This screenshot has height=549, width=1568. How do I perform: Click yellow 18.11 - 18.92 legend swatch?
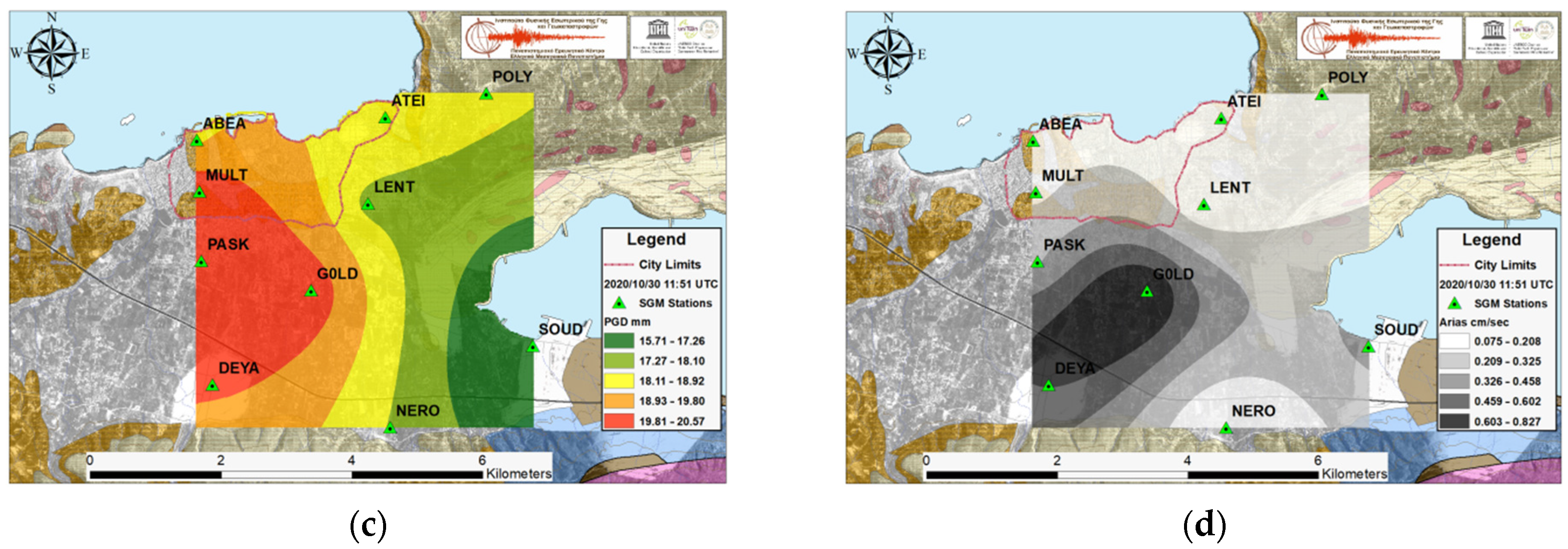pyautogui.click(x=618, y=381)
